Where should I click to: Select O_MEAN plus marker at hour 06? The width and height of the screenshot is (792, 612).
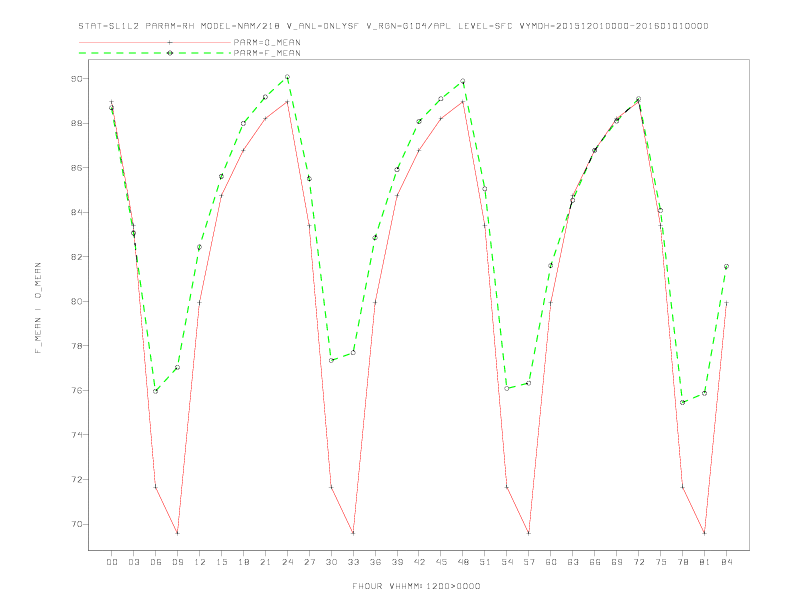[x=156, y=487]
